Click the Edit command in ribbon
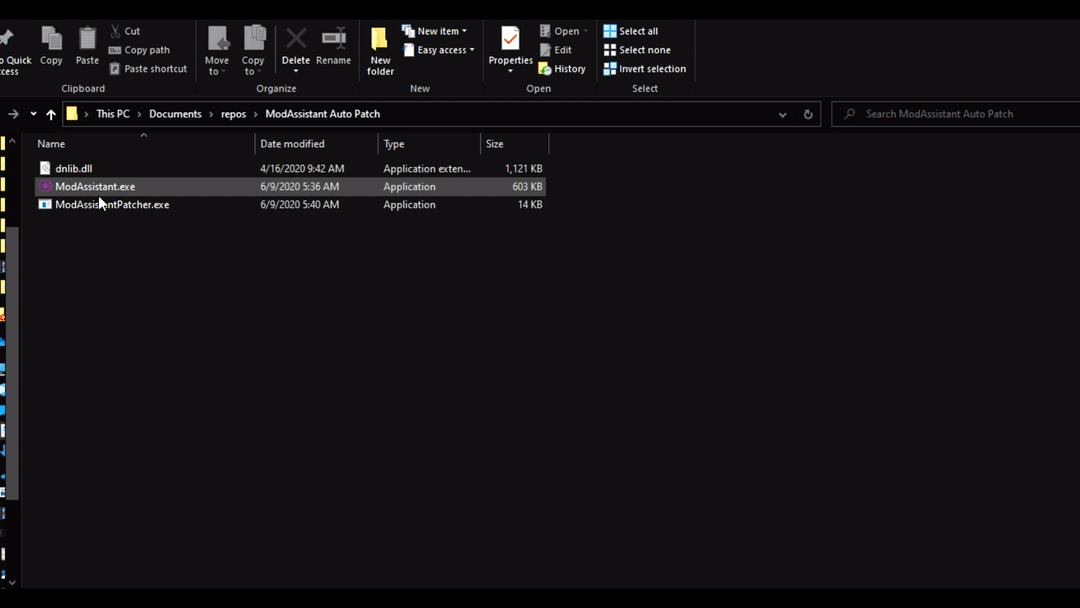Screen dimensions: 1080x608 pyautogui.click(x=556, y=50)
